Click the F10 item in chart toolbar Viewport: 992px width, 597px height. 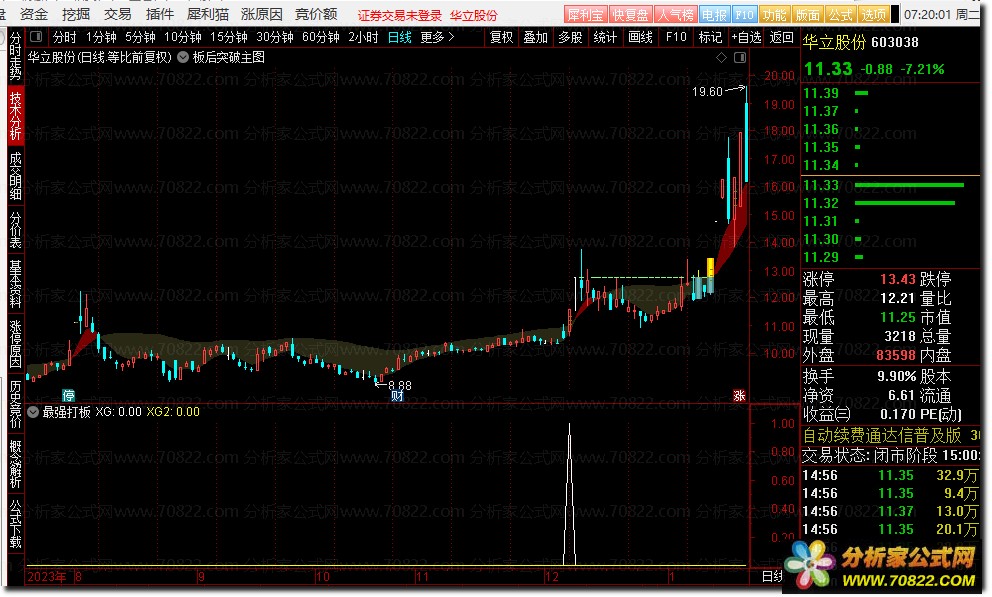[x=676, y=37]
